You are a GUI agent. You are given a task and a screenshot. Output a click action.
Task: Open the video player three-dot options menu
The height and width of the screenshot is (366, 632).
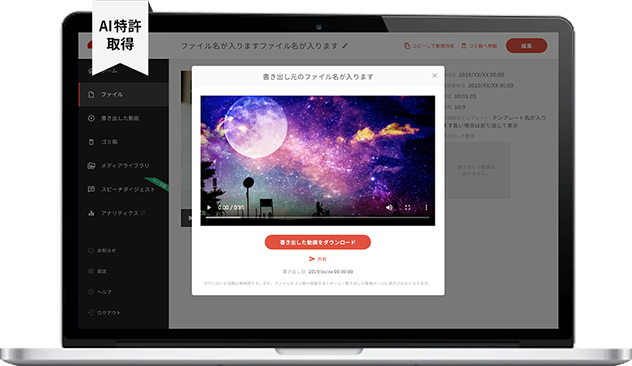click(x=426, y=208)
